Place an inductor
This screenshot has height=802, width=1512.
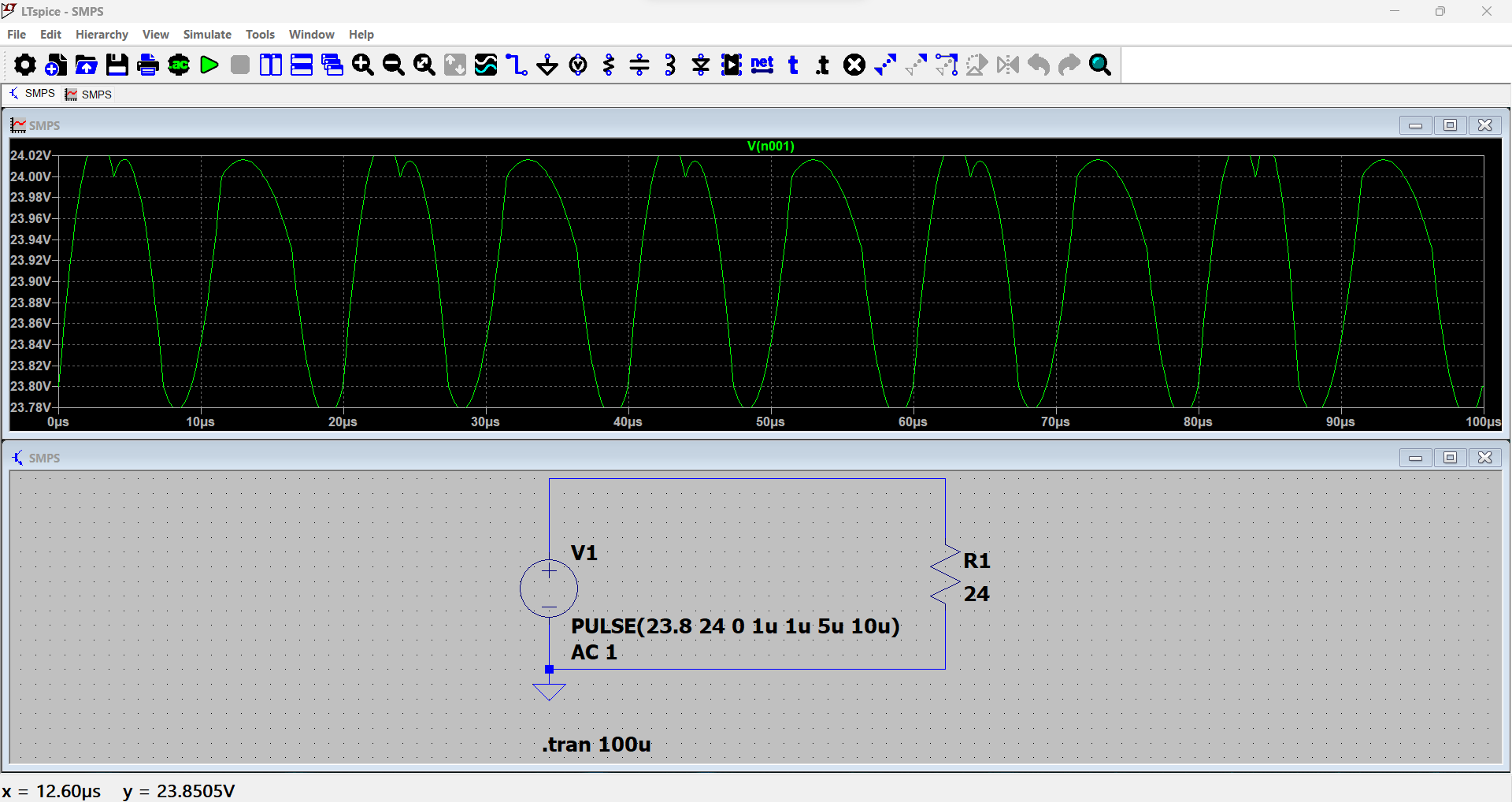click(670, 65)
